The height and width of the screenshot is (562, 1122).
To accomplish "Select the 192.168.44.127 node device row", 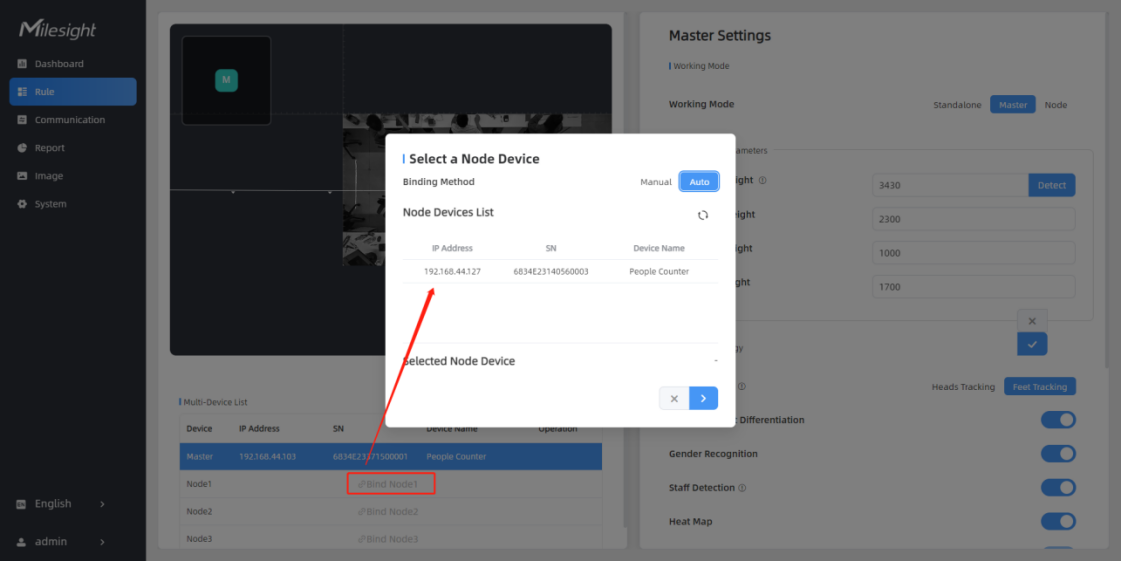I will [559, 272].
